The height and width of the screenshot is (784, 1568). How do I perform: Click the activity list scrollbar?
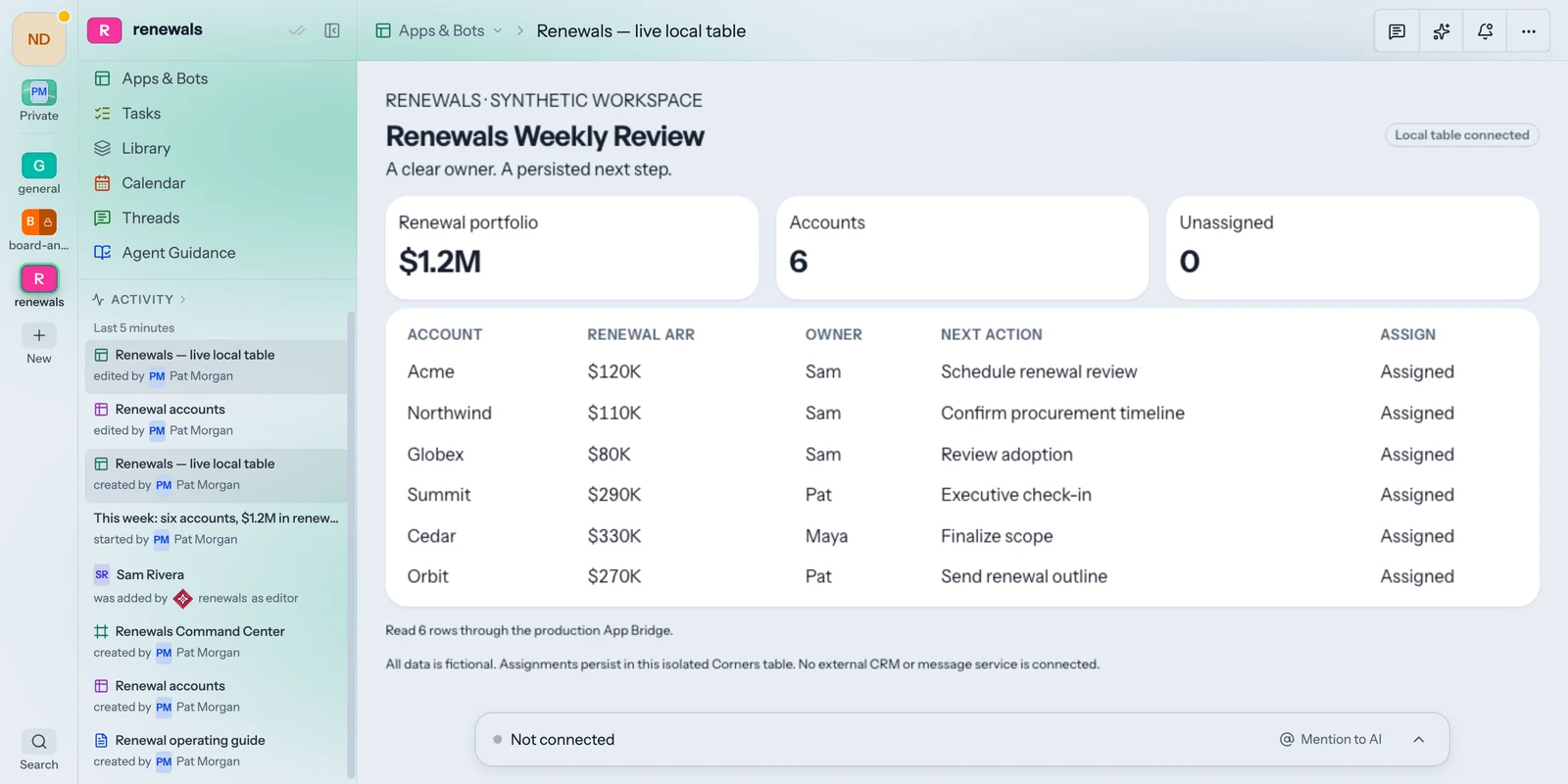(x=351, y=545)
